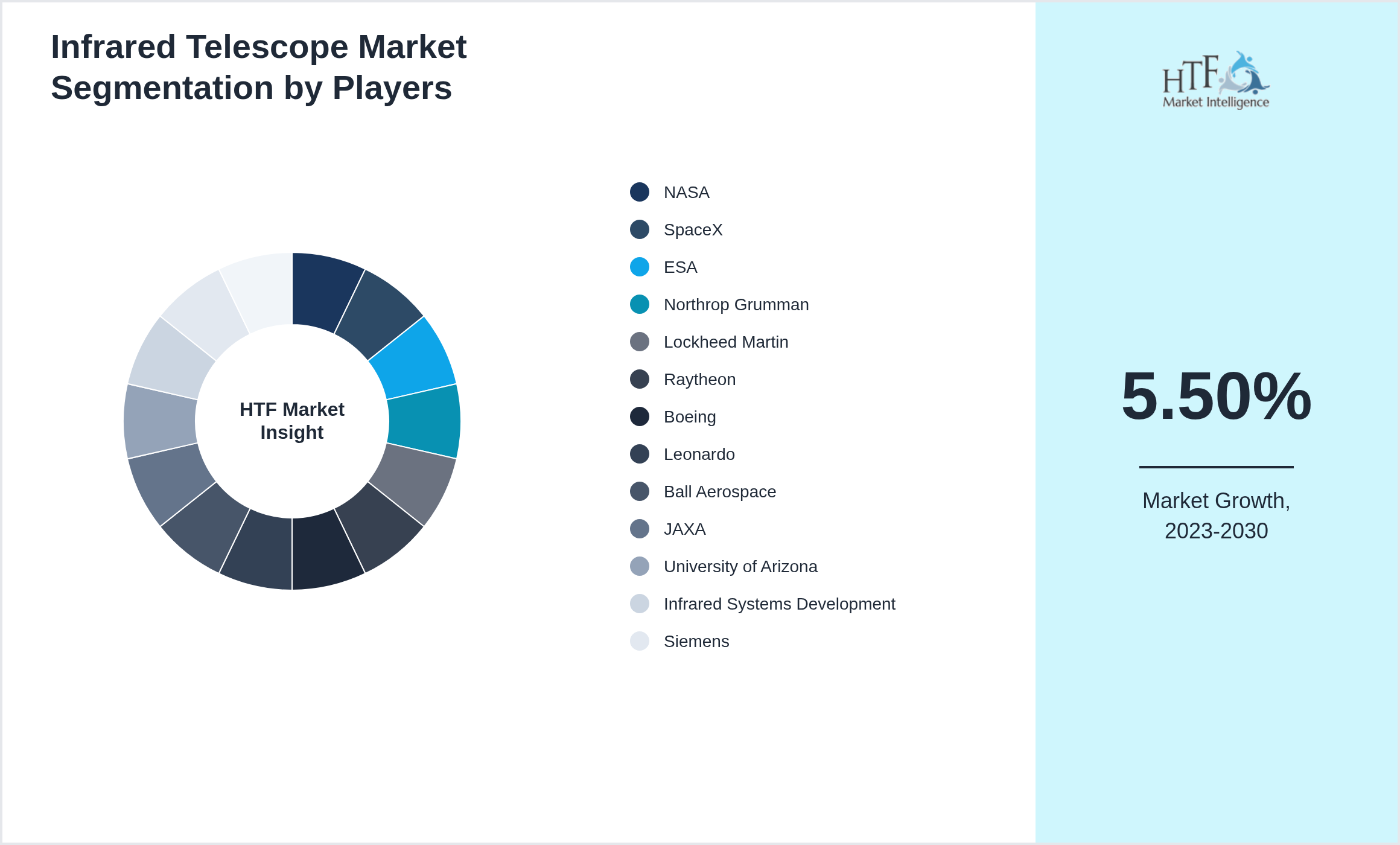Click the Market Growth, 2023-2030 caption

pos(1216,516)
